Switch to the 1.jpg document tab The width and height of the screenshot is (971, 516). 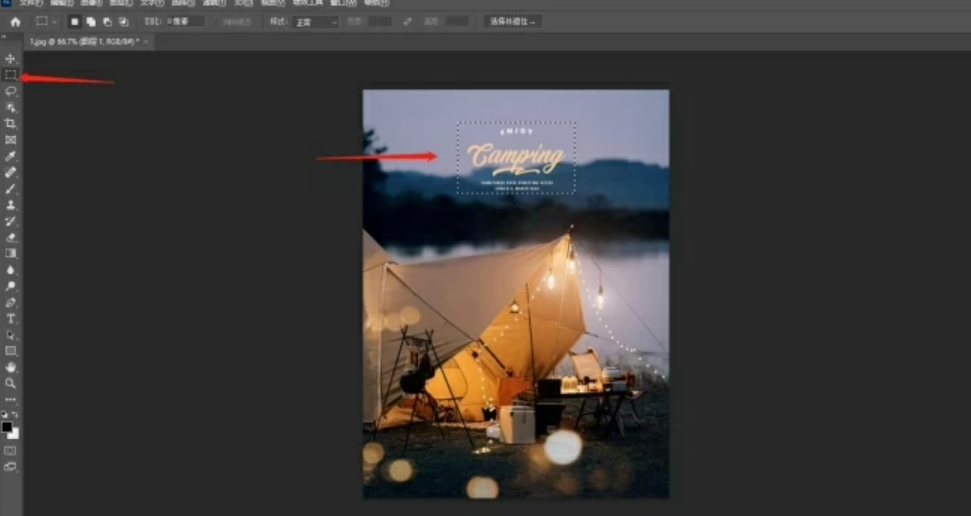[84, 42]
